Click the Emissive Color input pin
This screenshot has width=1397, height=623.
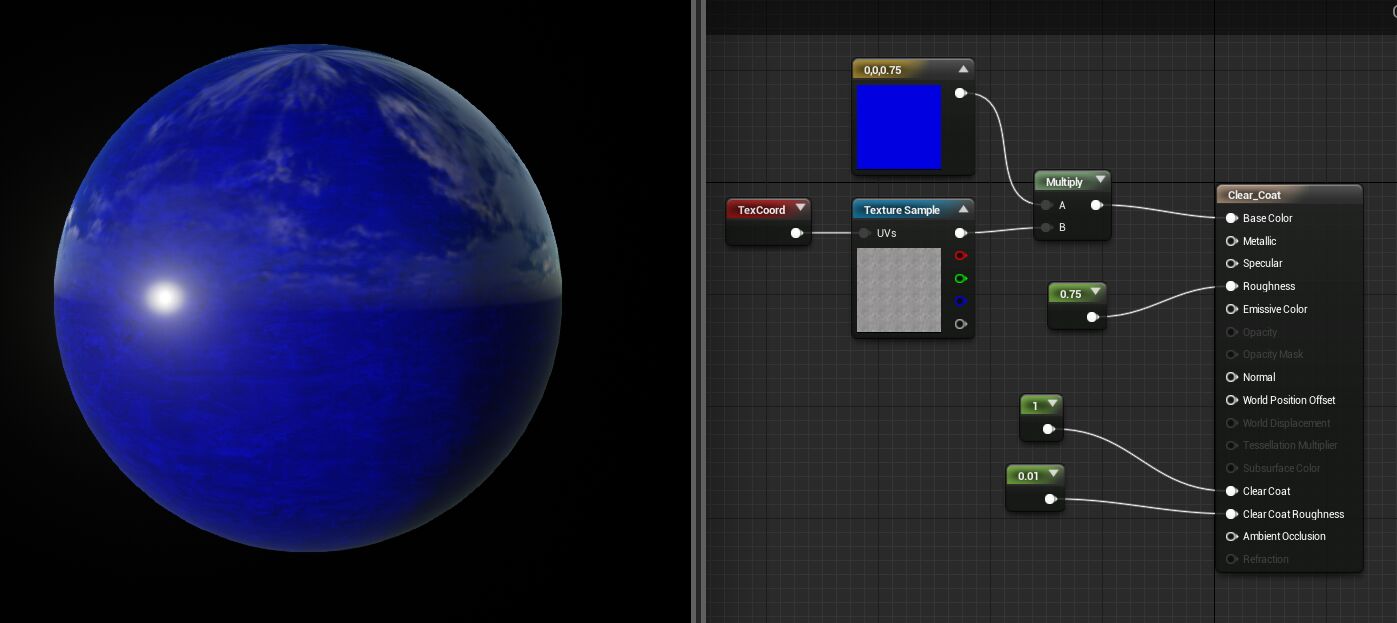point(1231,309)
